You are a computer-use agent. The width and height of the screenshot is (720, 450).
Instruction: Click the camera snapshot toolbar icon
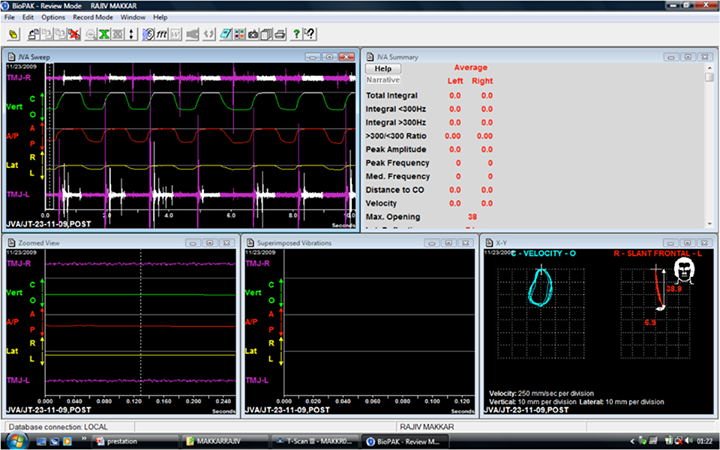pos(253,35)
